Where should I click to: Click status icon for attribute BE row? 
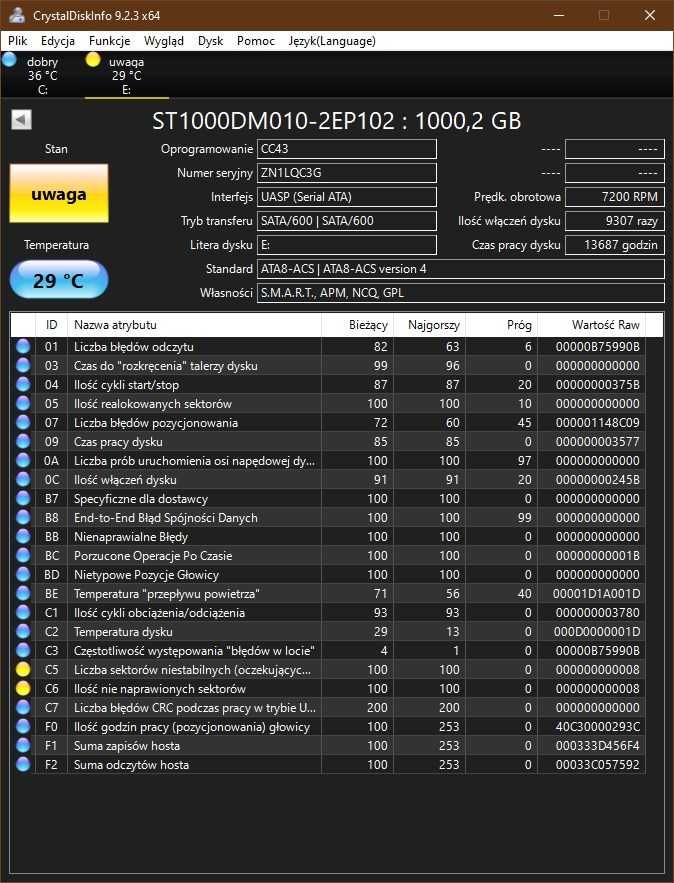click(x=23, y=594)
